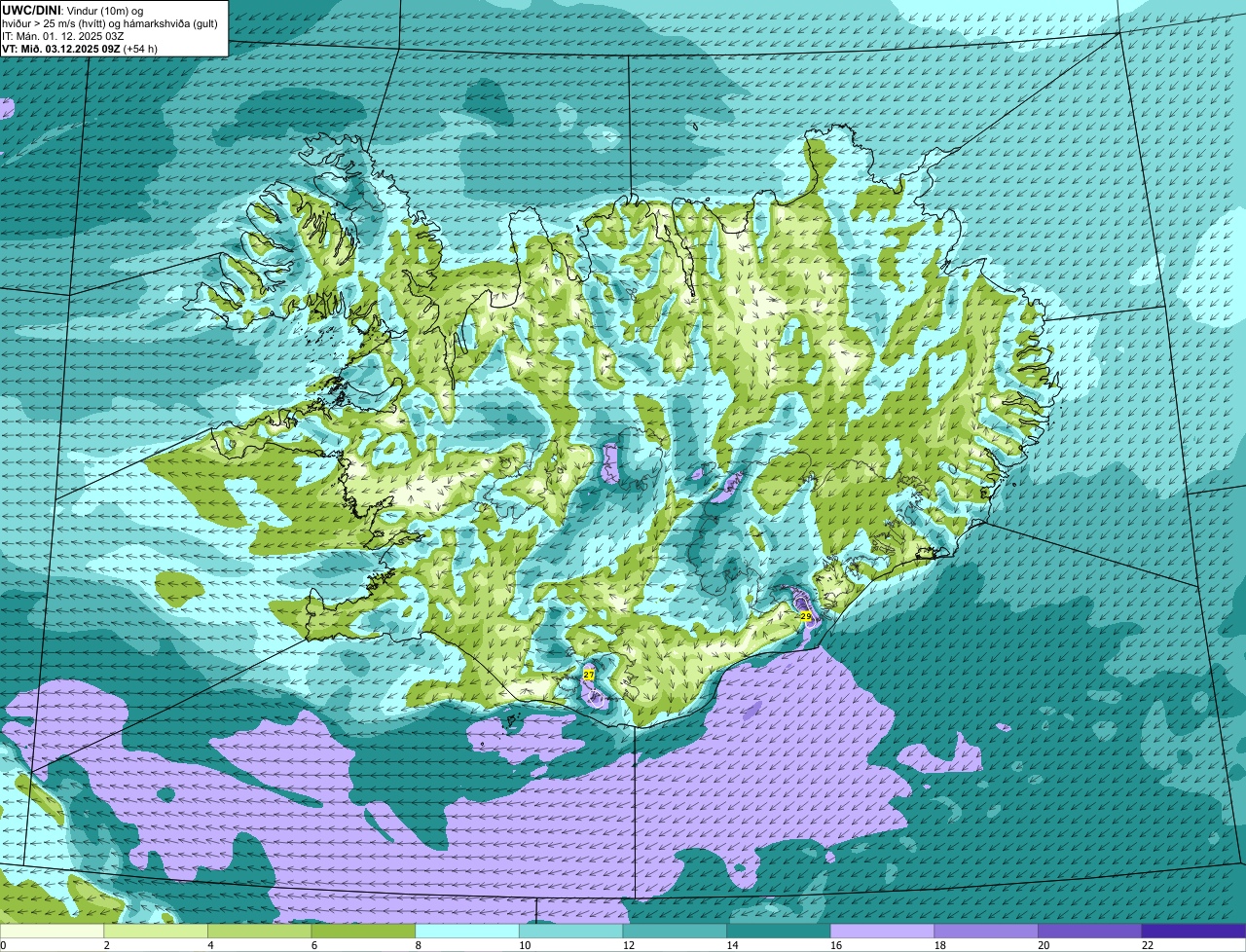Click the legend scale value "12"
The height and width of the screenshot is (952, 1246).
628,945
